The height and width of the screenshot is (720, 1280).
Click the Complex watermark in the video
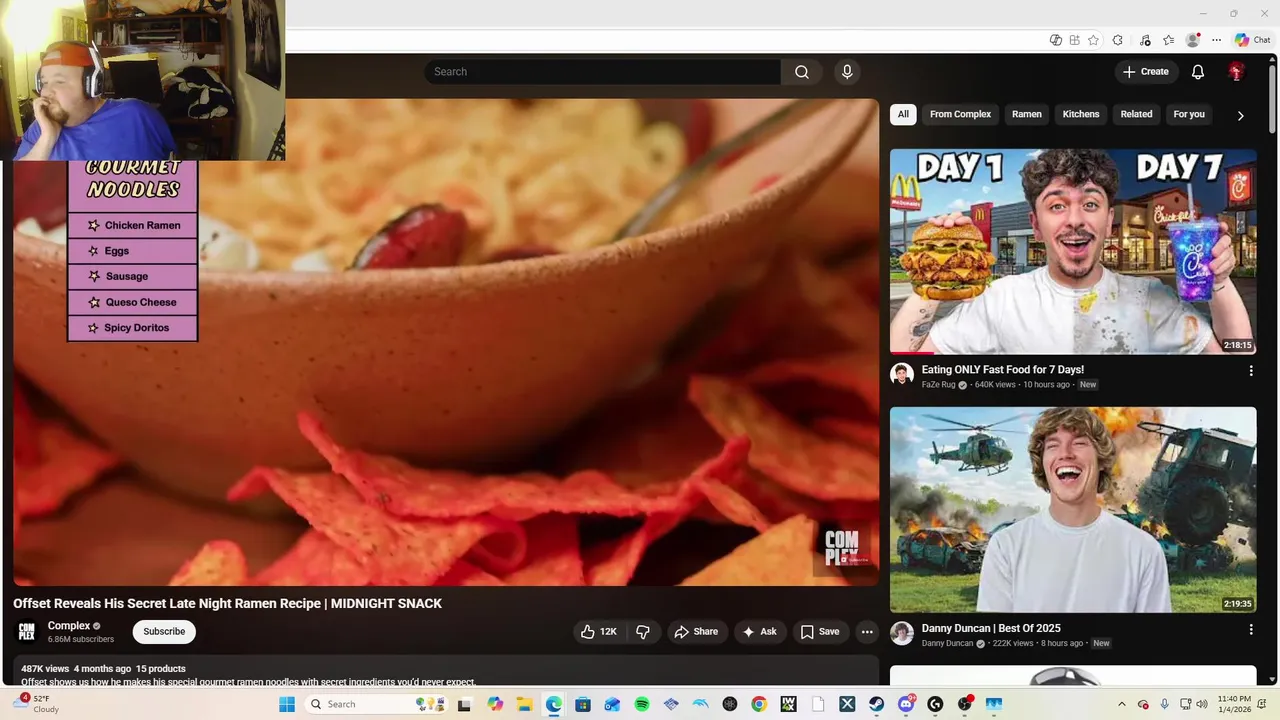point(843,549)
